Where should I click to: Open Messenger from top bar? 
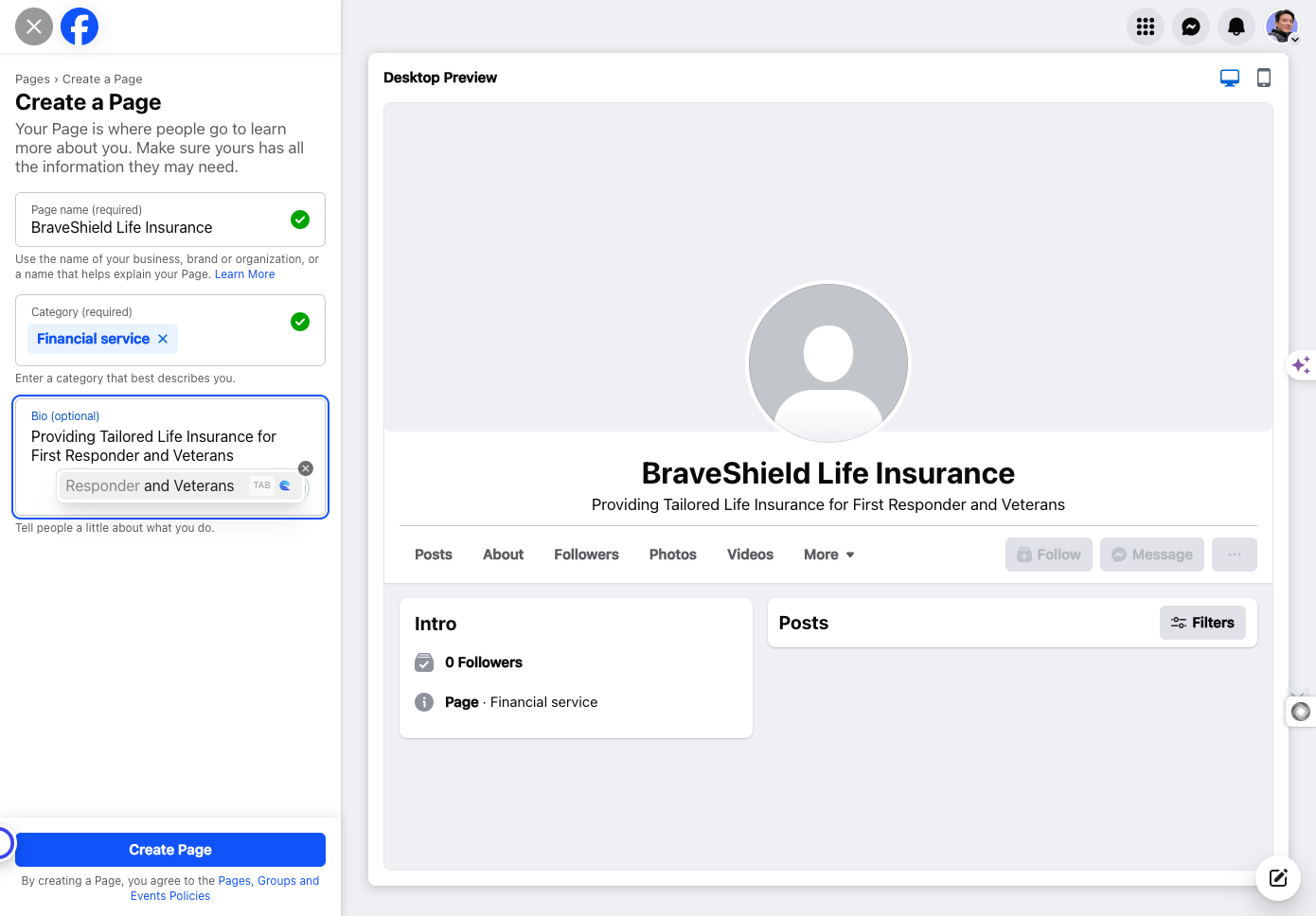point(1191,26)
